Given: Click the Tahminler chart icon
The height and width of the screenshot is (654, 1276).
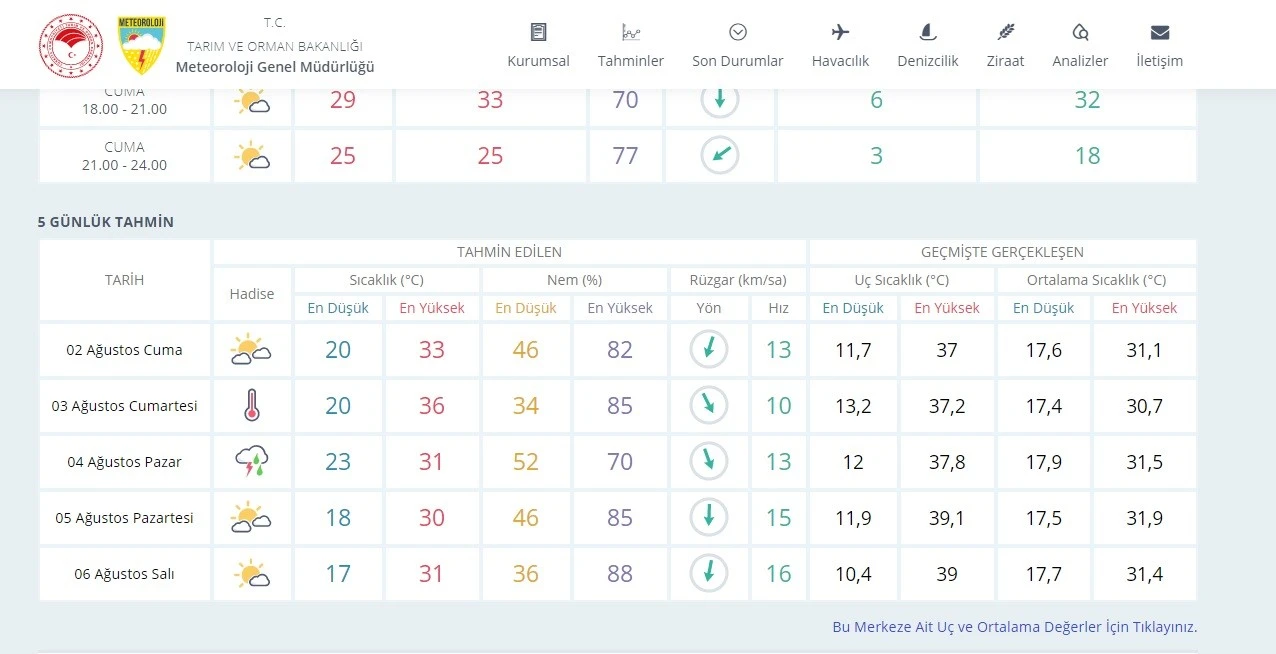Looking at the screenshot, I should [631, 32].
